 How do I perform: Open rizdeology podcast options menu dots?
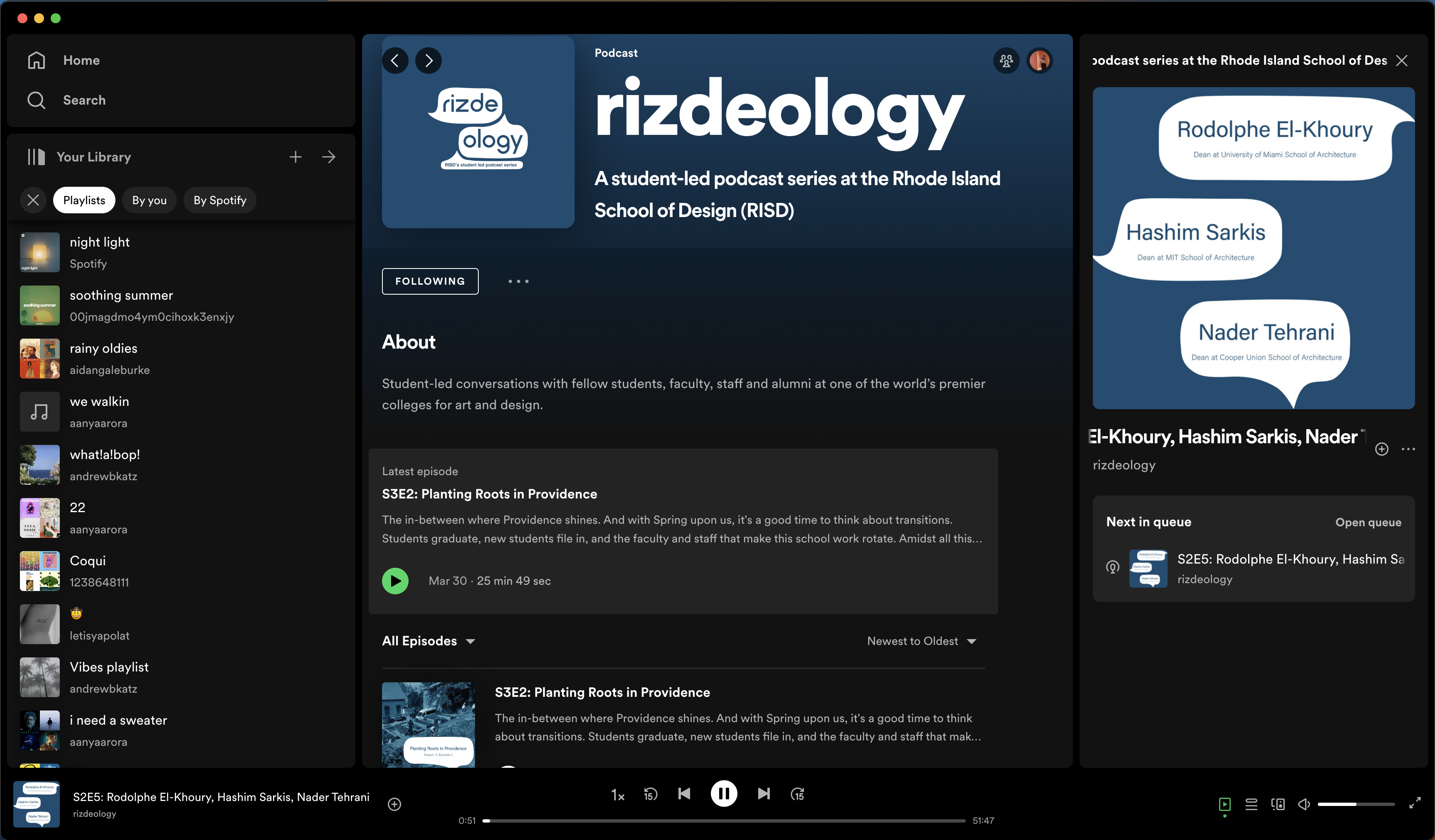coord(518,281)
